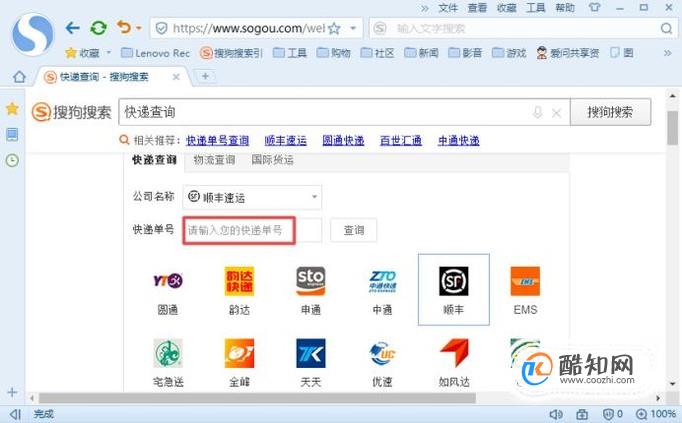Expand the 公司名称 company dropdown
Image resolution: width=682 pixels, height=423 pixels.
[252, 197]
